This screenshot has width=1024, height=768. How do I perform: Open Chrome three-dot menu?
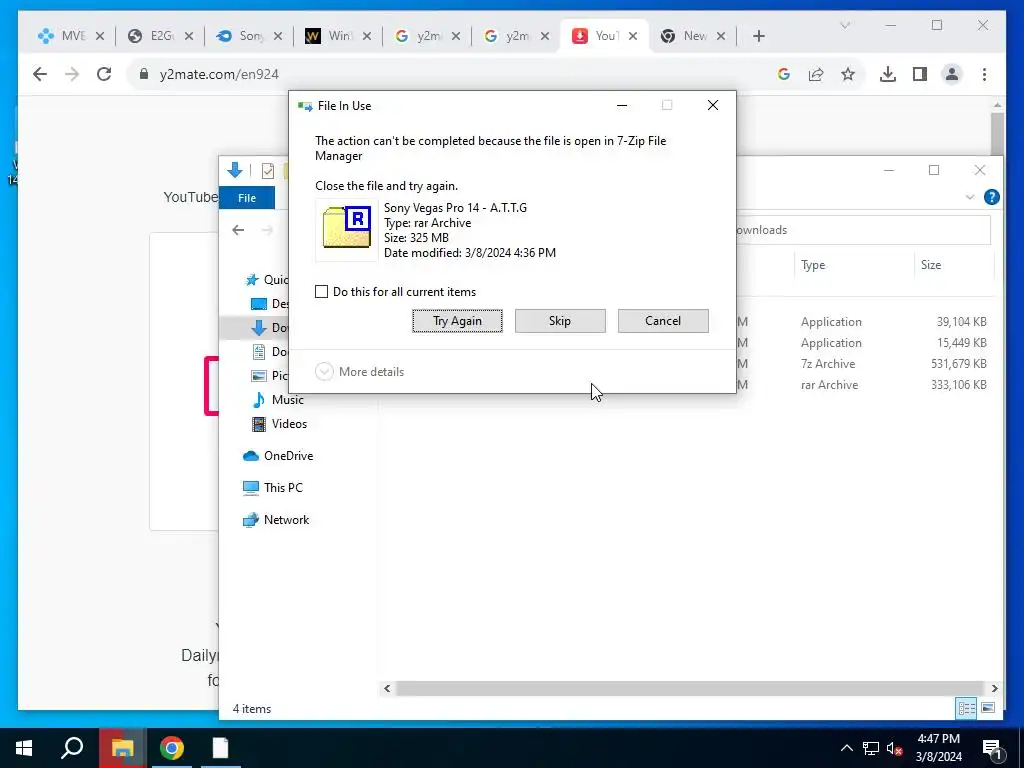click(x=984, y=74)
